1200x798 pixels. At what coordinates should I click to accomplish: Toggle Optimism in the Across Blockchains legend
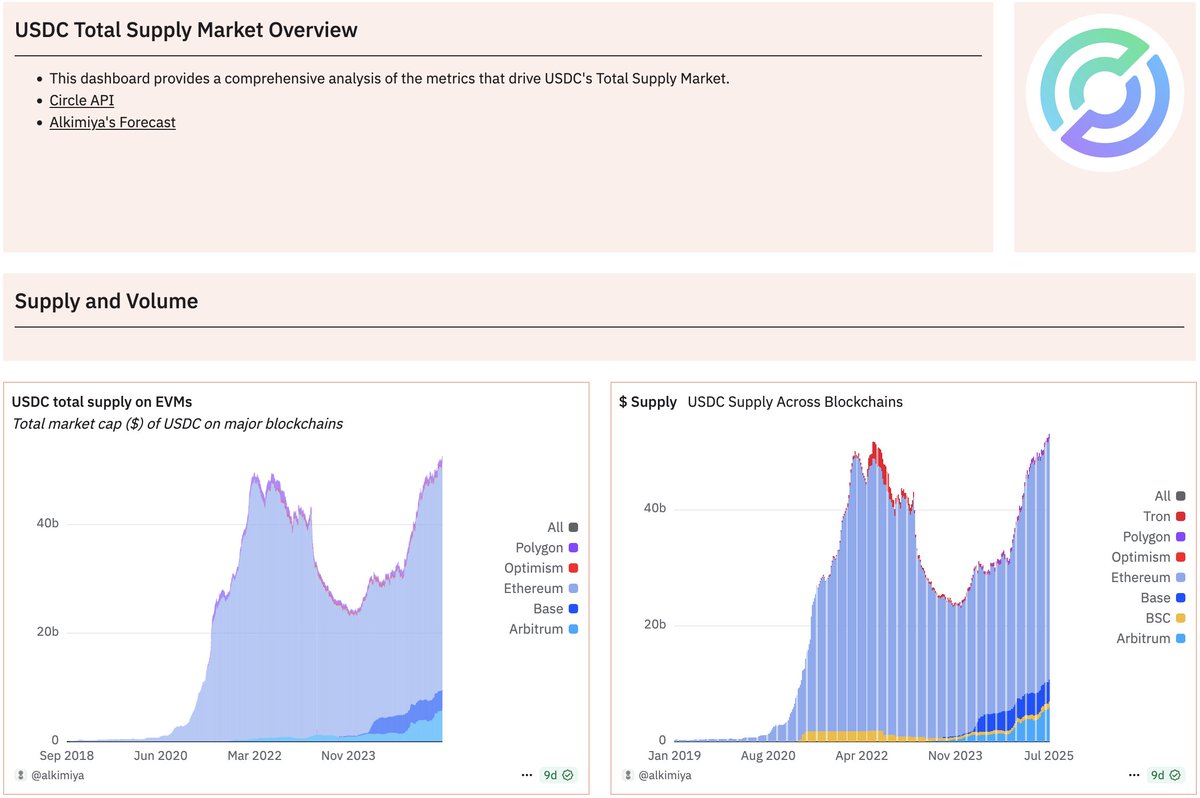1149,557
